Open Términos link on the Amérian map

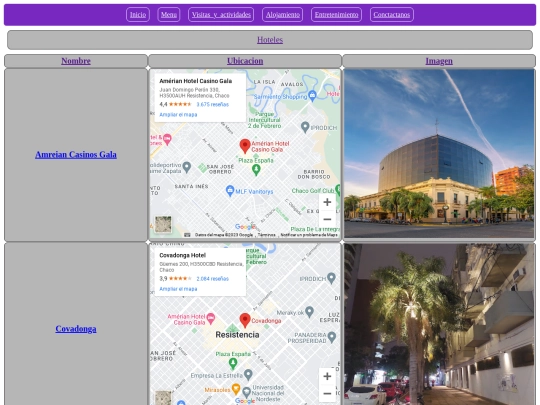[267, 235]
